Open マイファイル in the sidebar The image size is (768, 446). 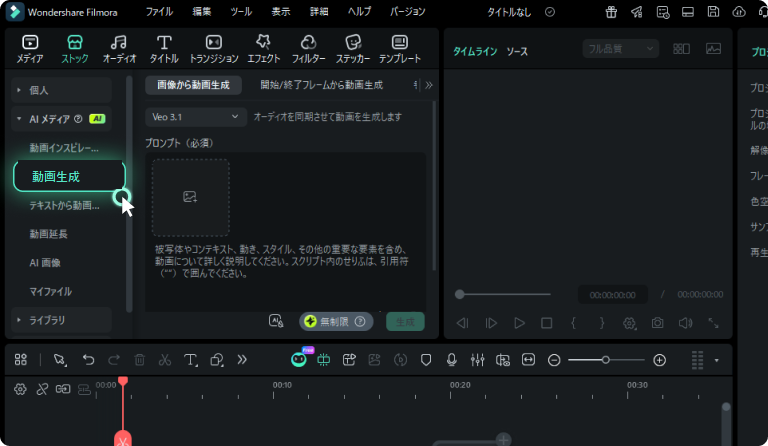tap(50, 292)
